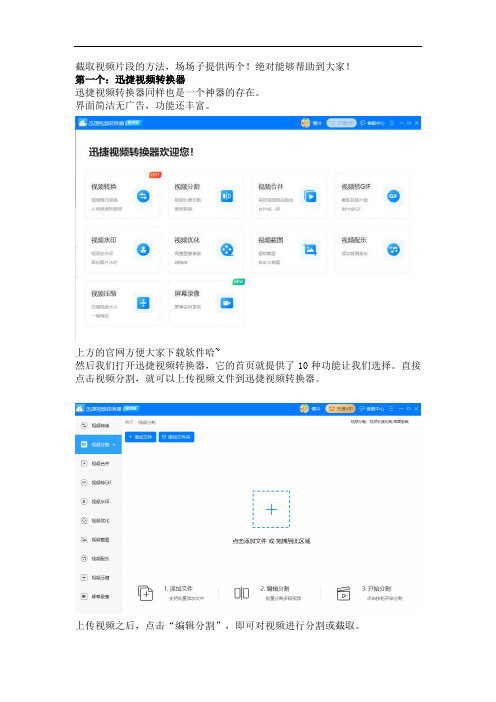Click the user avatar in the split window title bar

point(304,409)
